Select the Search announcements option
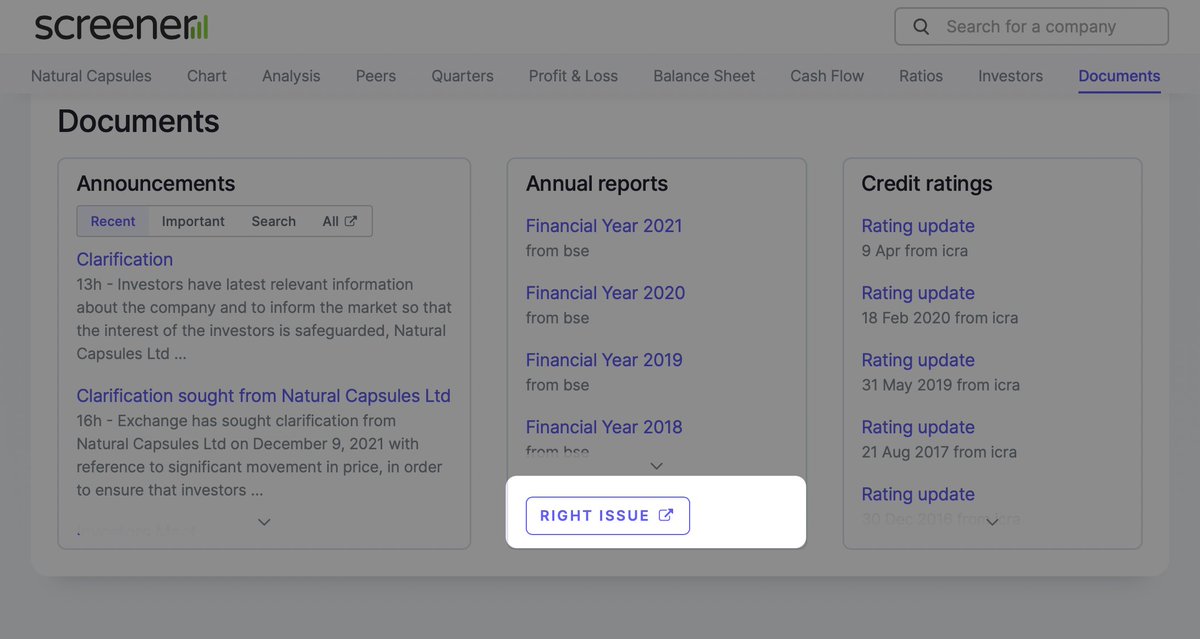The width and height of the screenshot is (1200, 639). coord(274,221)
